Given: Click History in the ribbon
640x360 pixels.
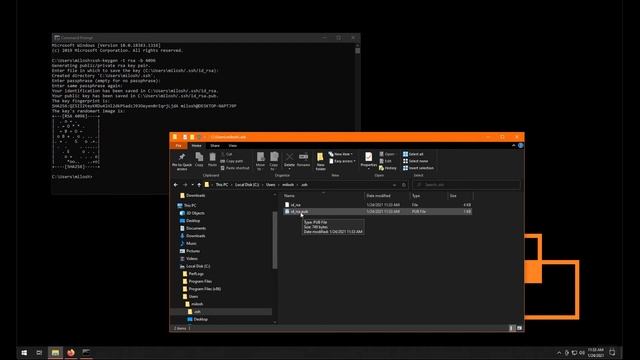Looking at the screenshot, I should tap(388, 168).
